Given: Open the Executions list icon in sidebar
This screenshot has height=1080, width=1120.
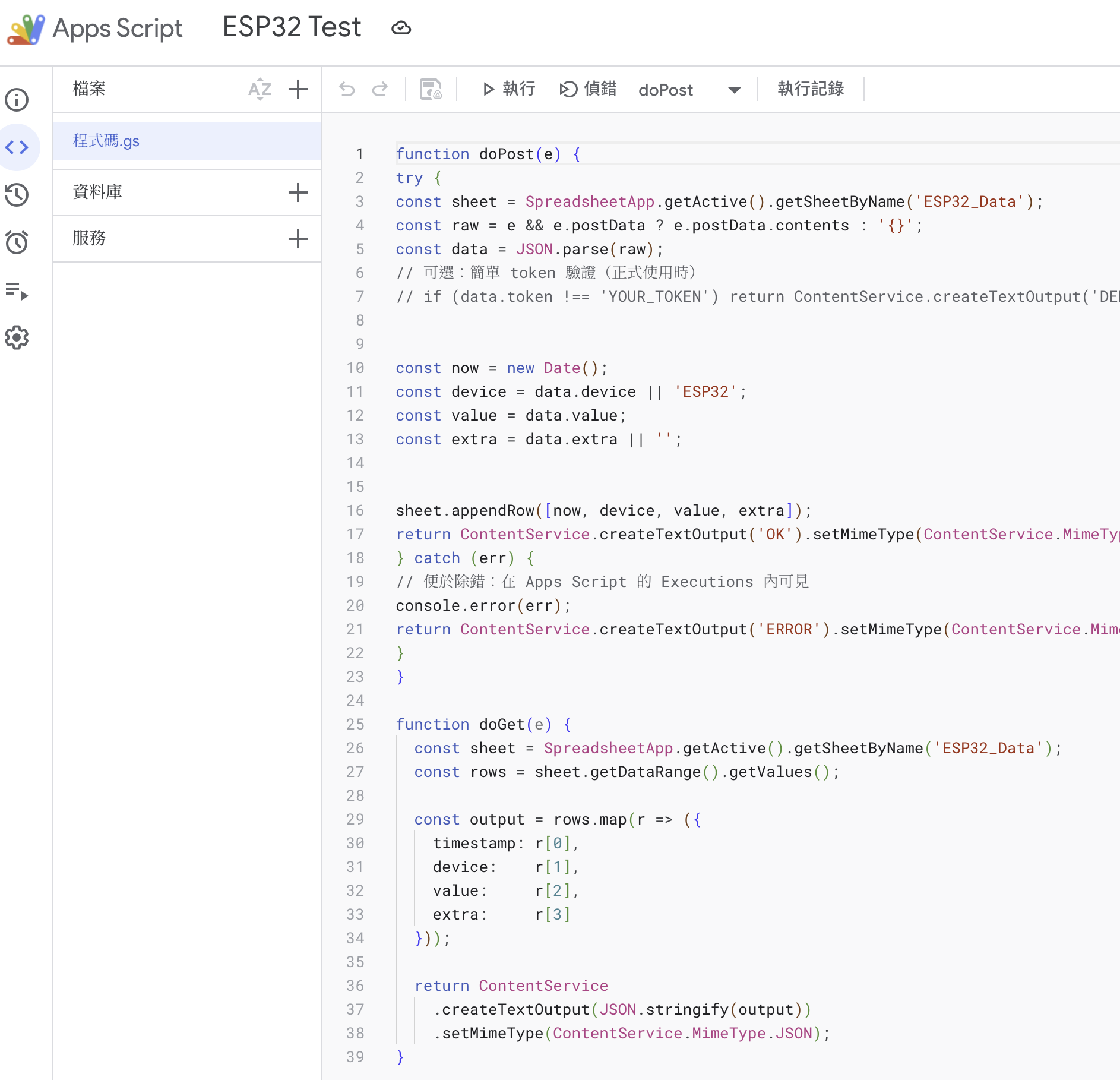Looking at the screenshot, I should click(17, 291).
